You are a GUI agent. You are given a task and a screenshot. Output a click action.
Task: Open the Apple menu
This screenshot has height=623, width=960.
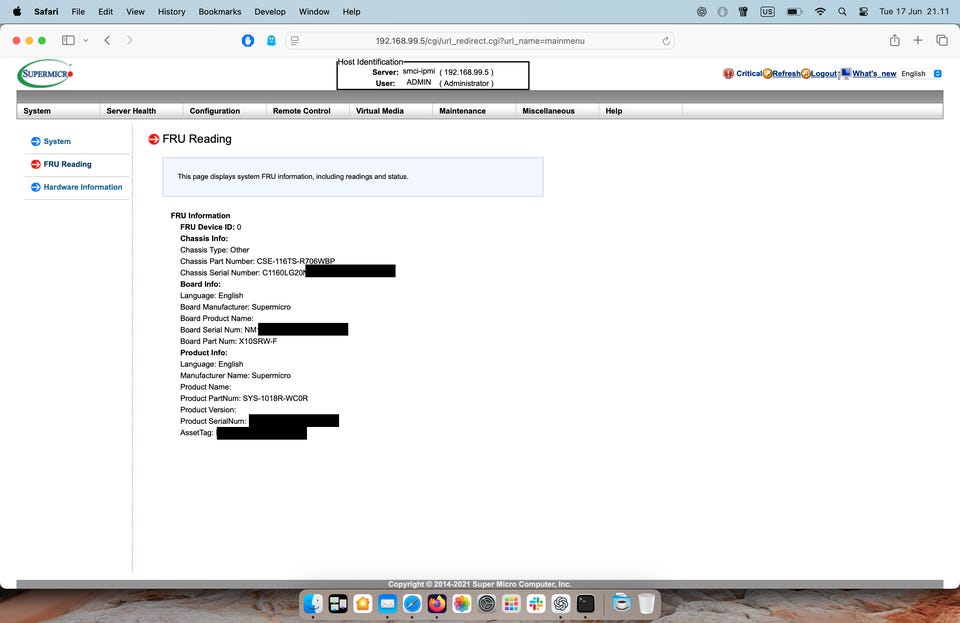(17, 11)
